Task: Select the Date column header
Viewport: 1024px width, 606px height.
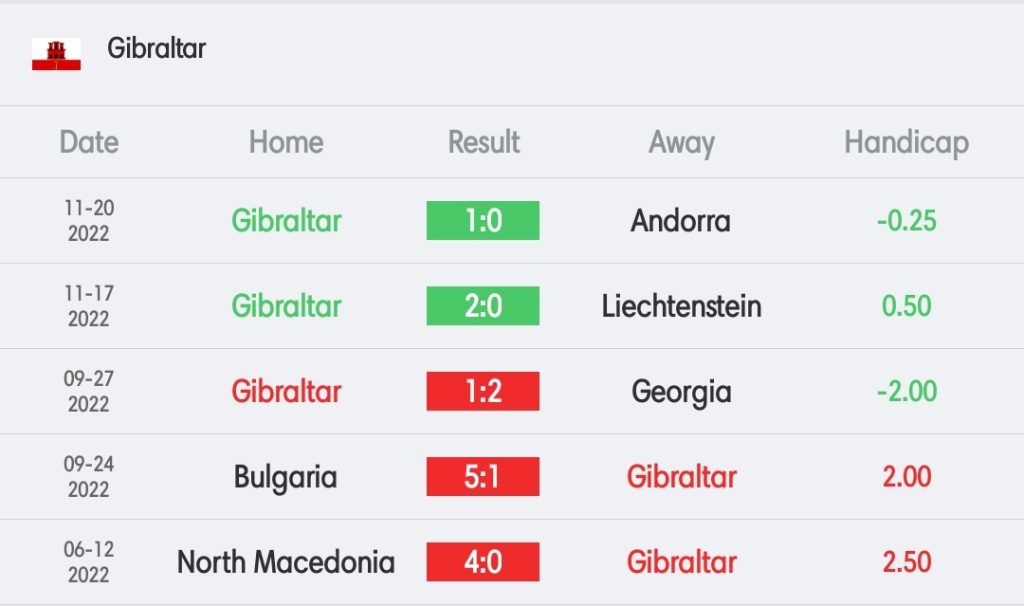Action: click(89, 142)
